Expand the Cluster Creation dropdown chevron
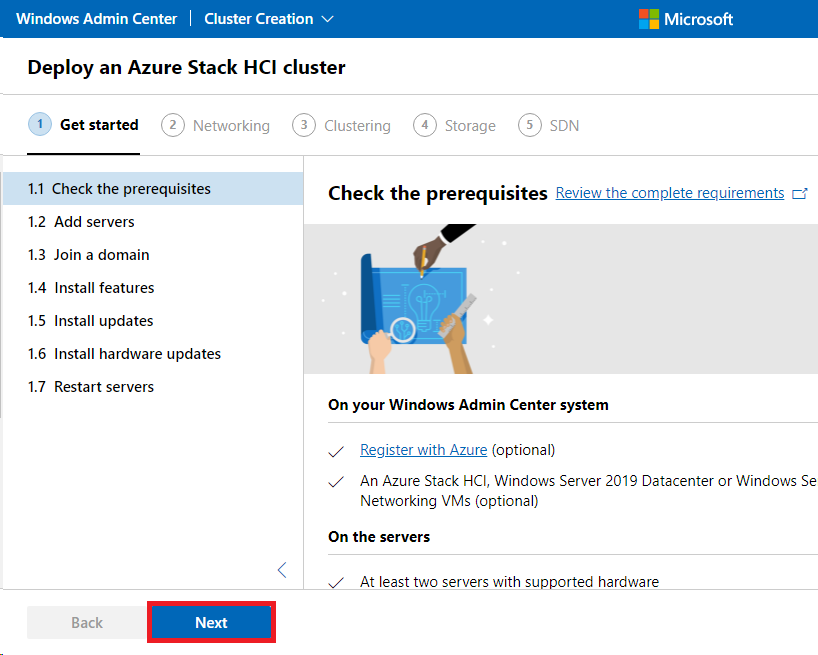This screenshot has height=655, width=818. [x=327, y=19]
